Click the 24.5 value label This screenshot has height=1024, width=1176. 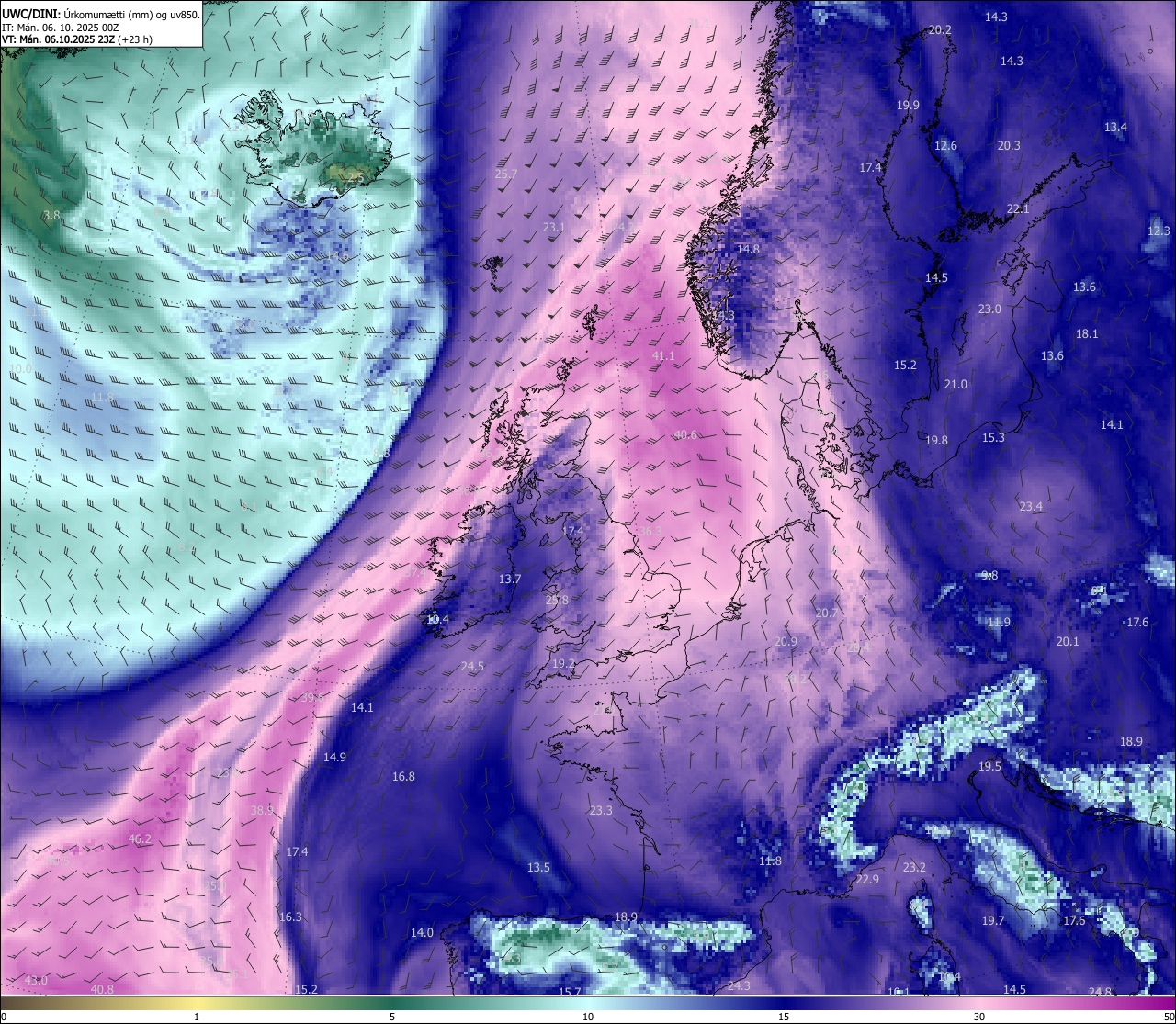(472, 667)
